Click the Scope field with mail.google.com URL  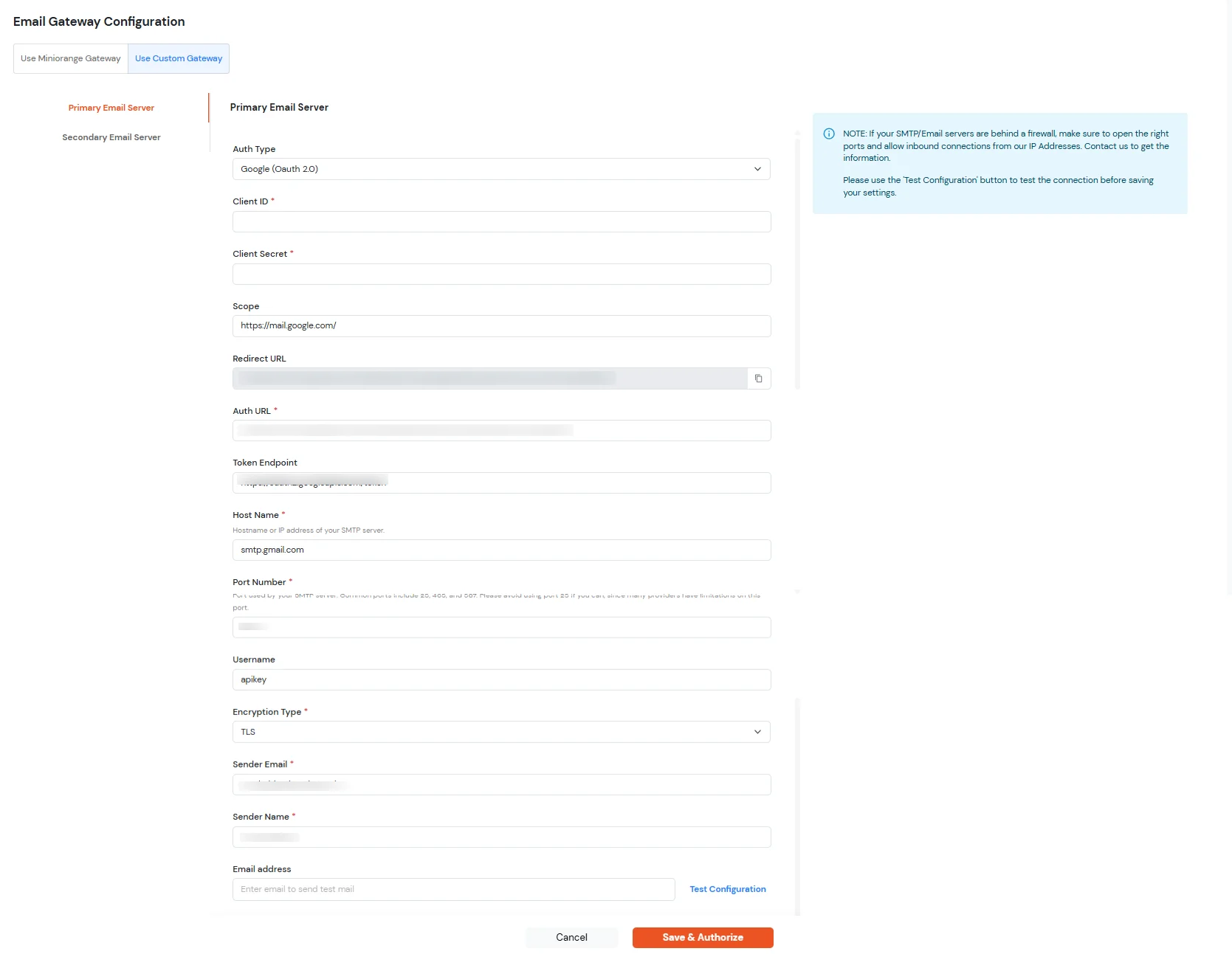click(501, 325)
